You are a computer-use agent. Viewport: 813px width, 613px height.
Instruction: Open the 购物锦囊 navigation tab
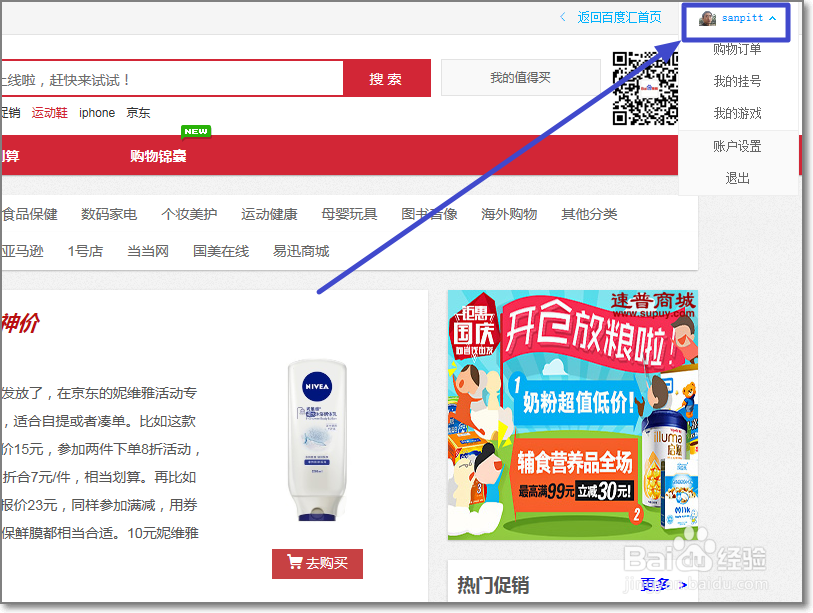158,156
